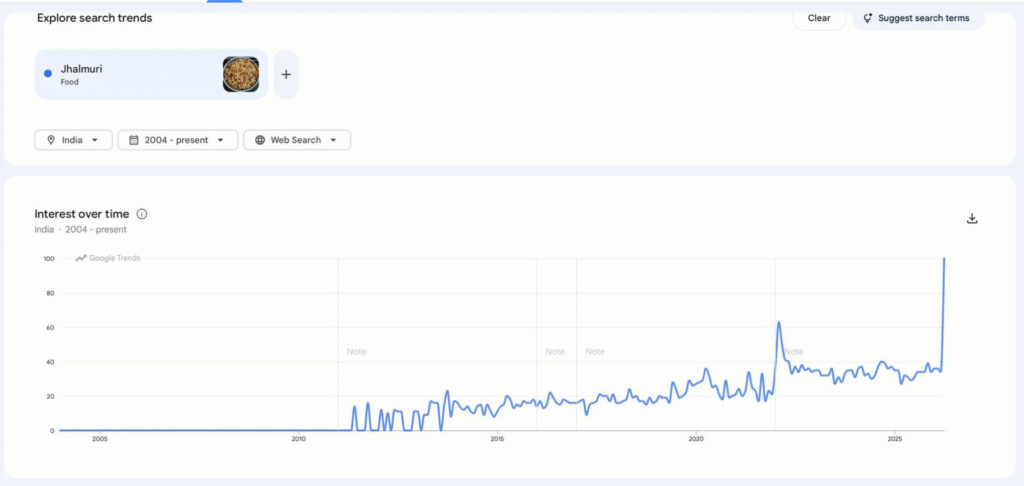
Task: Click the info icon beside Interest over time
Action: pos(142,214)
